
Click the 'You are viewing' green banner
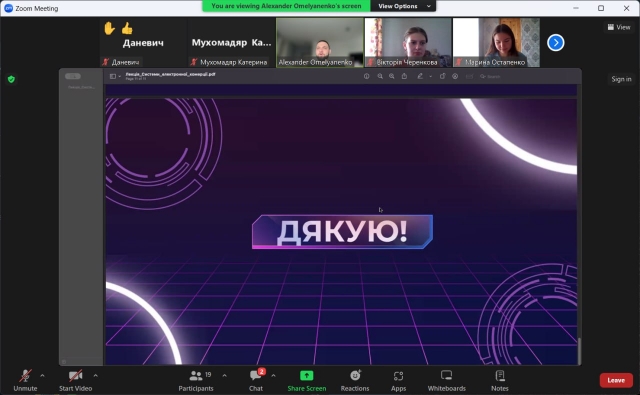tap(286, 6)
